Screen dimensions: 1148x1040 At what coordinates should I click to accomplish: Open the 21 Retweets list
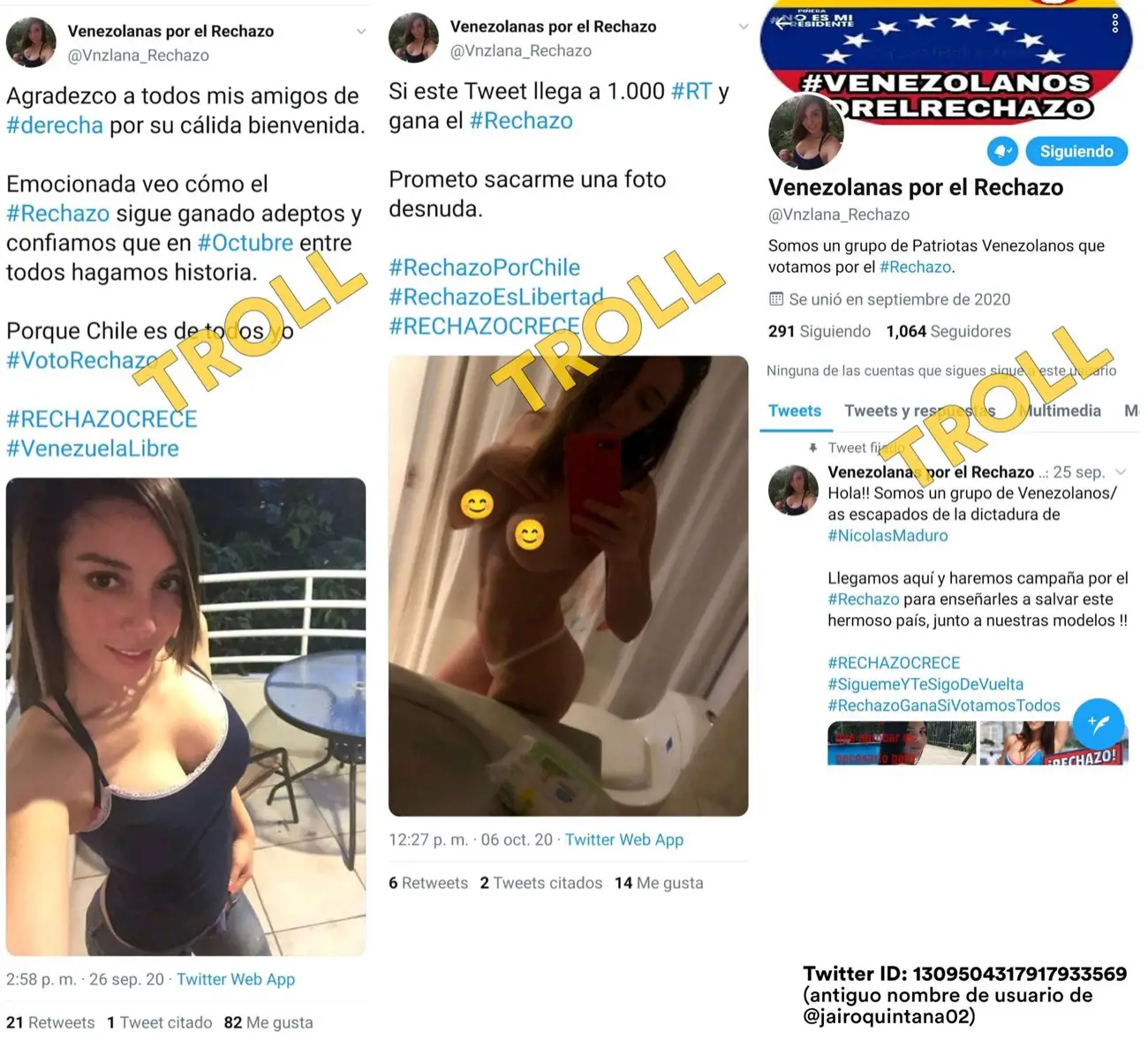(x=50, y=1022)
